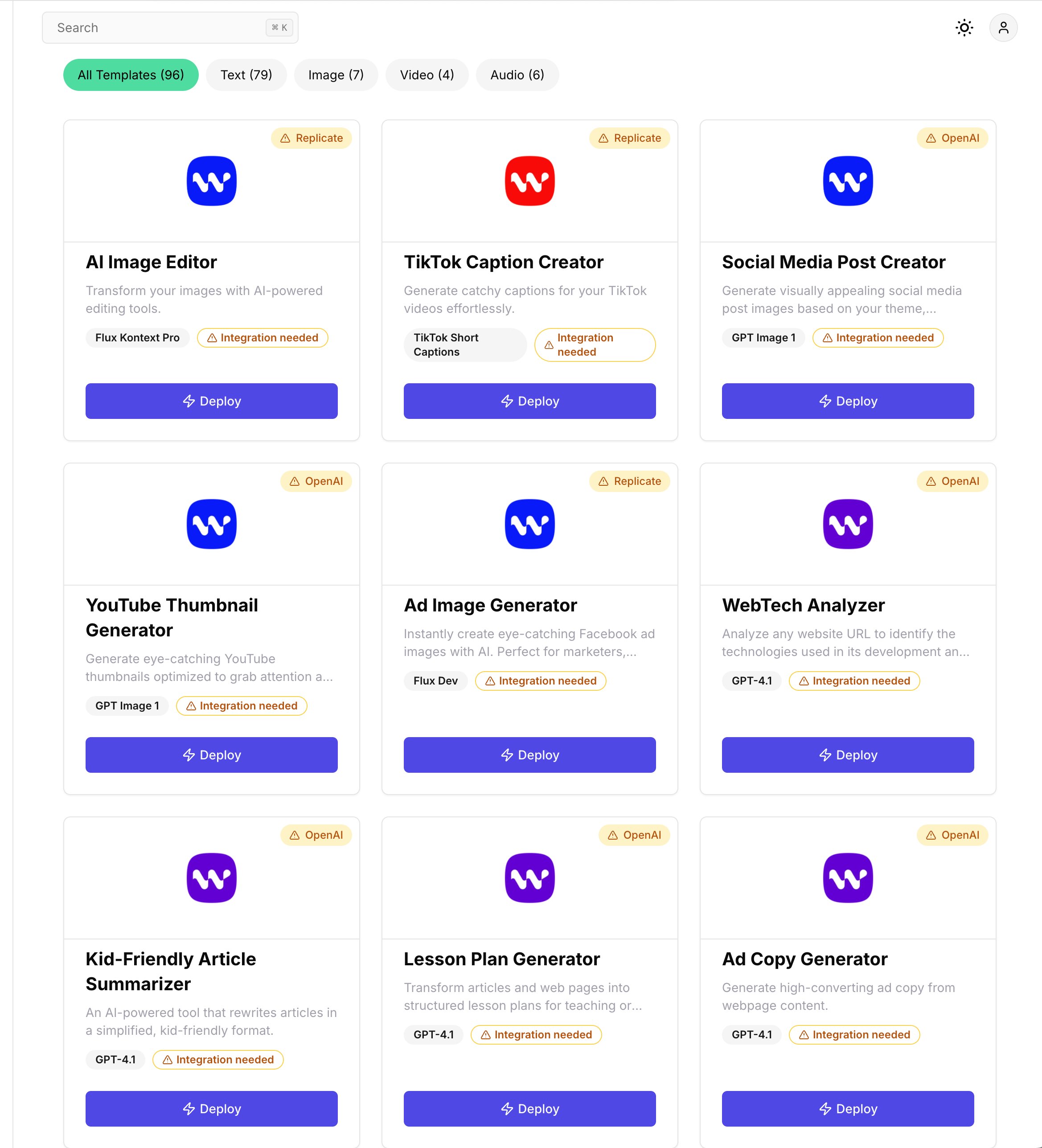Click the Ad Image Generator app icon
Viewport: 1042px width, 1148px height.
tap(529, 524)
